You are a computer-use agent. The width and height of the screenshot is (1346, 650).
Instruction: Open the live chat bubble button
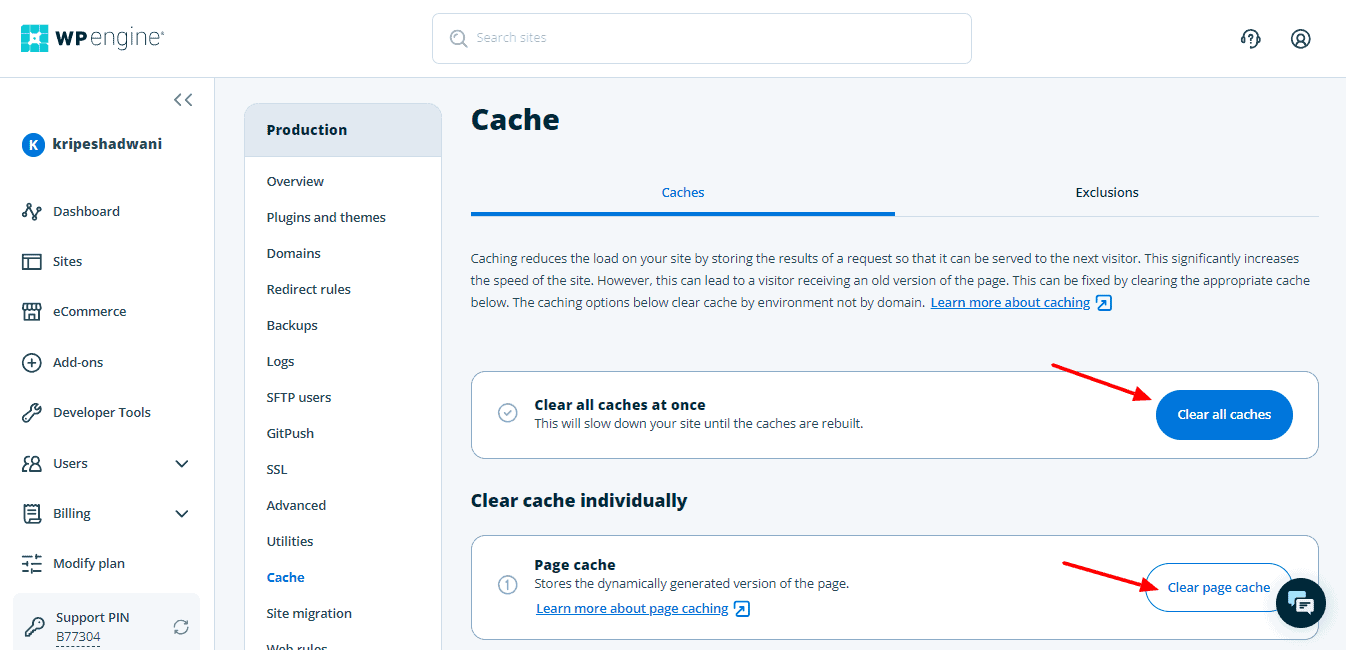(1300, 603)
